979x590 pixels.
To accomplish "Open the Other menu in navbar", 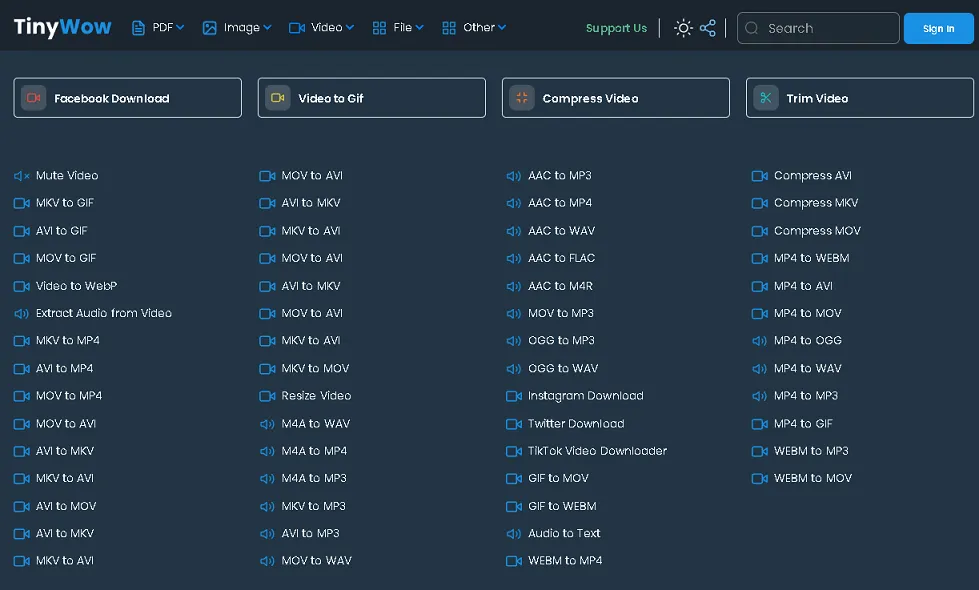I will [474, 28].
